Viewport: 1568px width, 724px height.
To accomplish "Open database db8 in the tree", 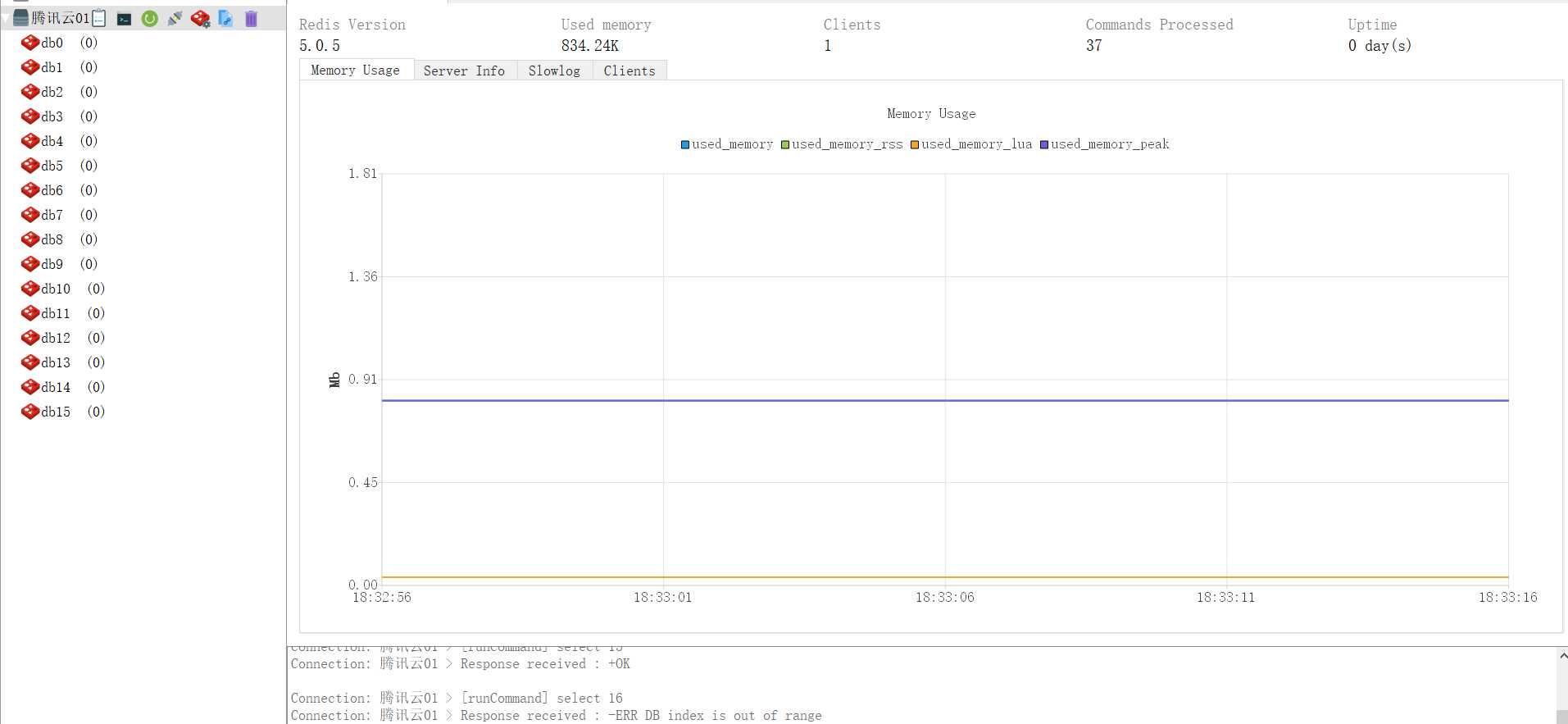I will click(59, 239).
